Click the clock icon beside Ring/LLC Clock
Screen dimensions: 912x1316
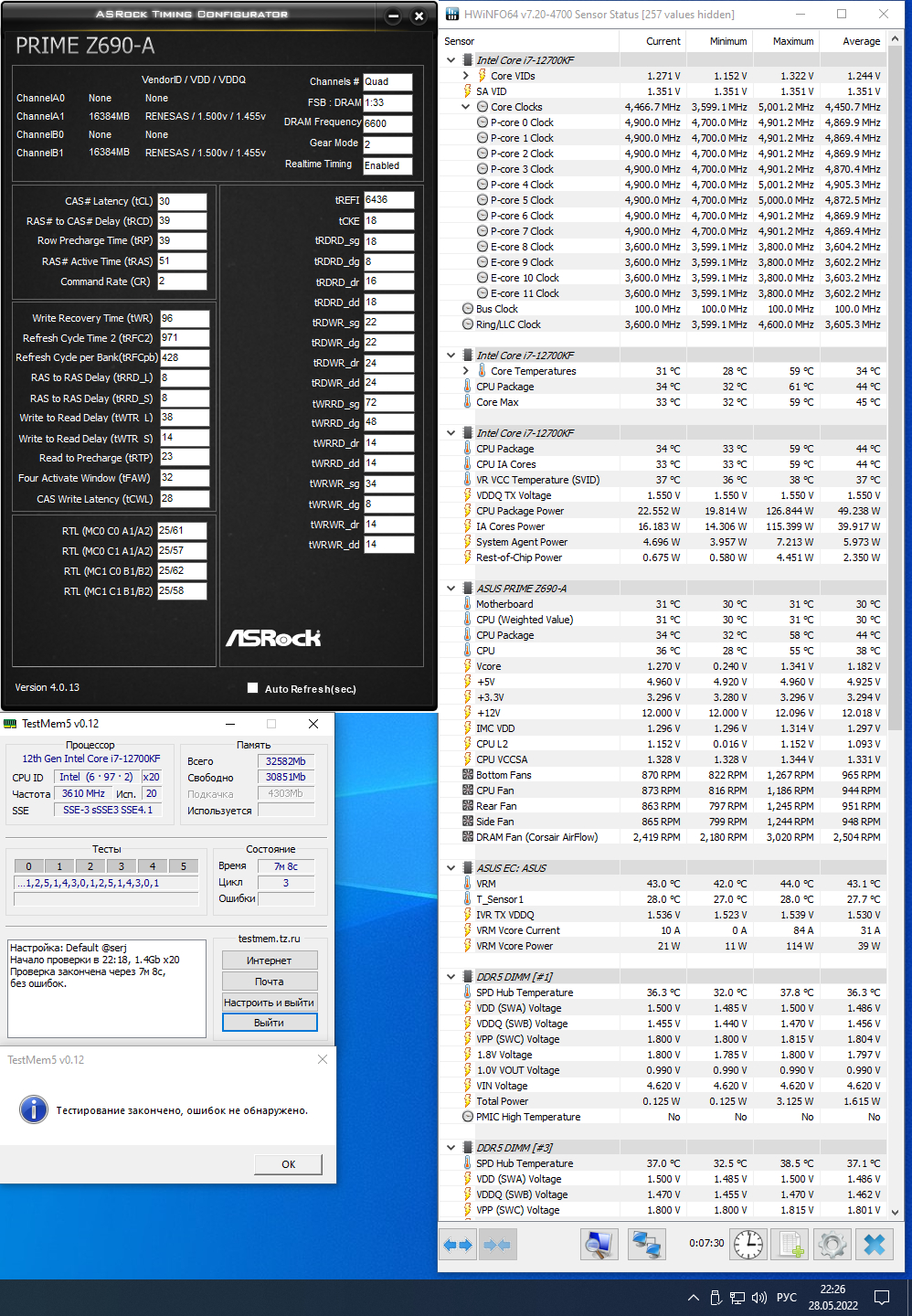tap(468, 324)
